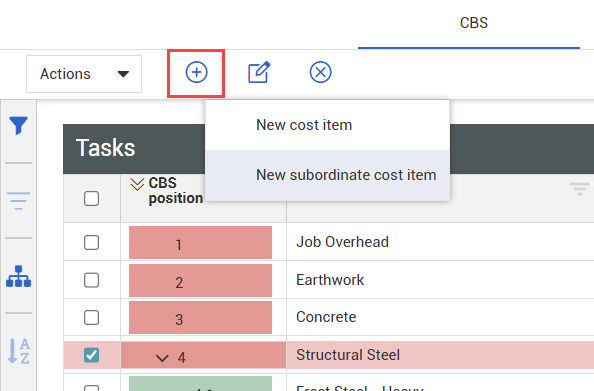
Task: Collapse CBS position 4 with its chevron
Action: [162, 358]
